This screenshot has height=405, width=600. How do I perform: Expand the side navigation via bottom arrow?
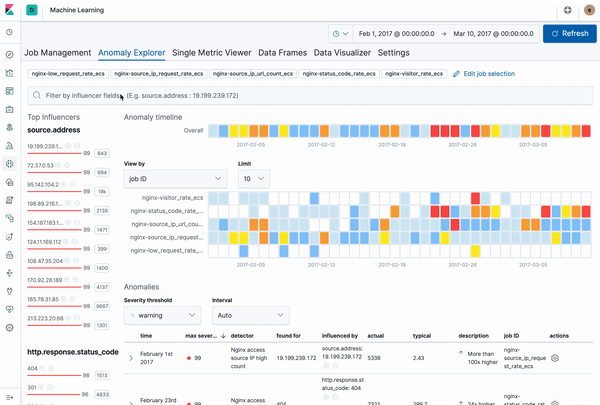tap(10, 397)
